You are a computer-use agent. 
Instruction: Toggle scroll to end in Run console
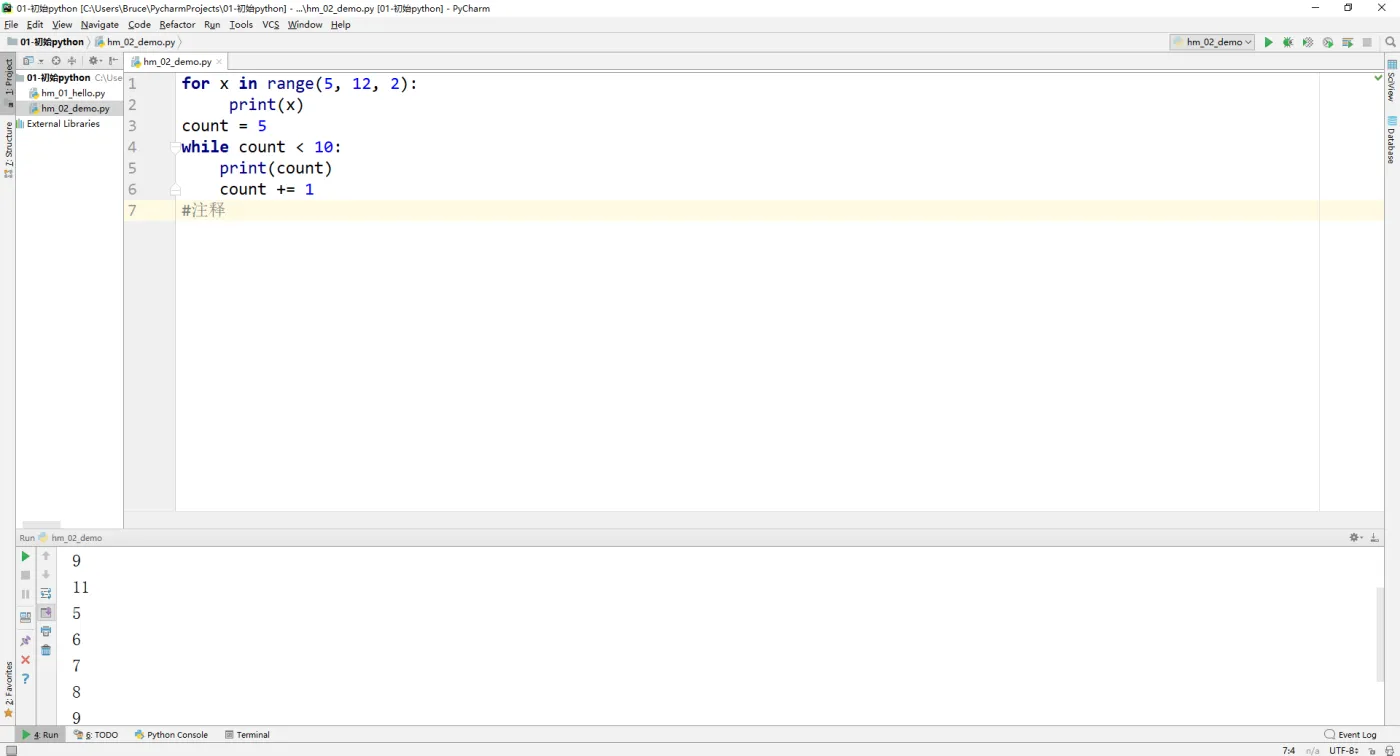[x=46, y=612]
